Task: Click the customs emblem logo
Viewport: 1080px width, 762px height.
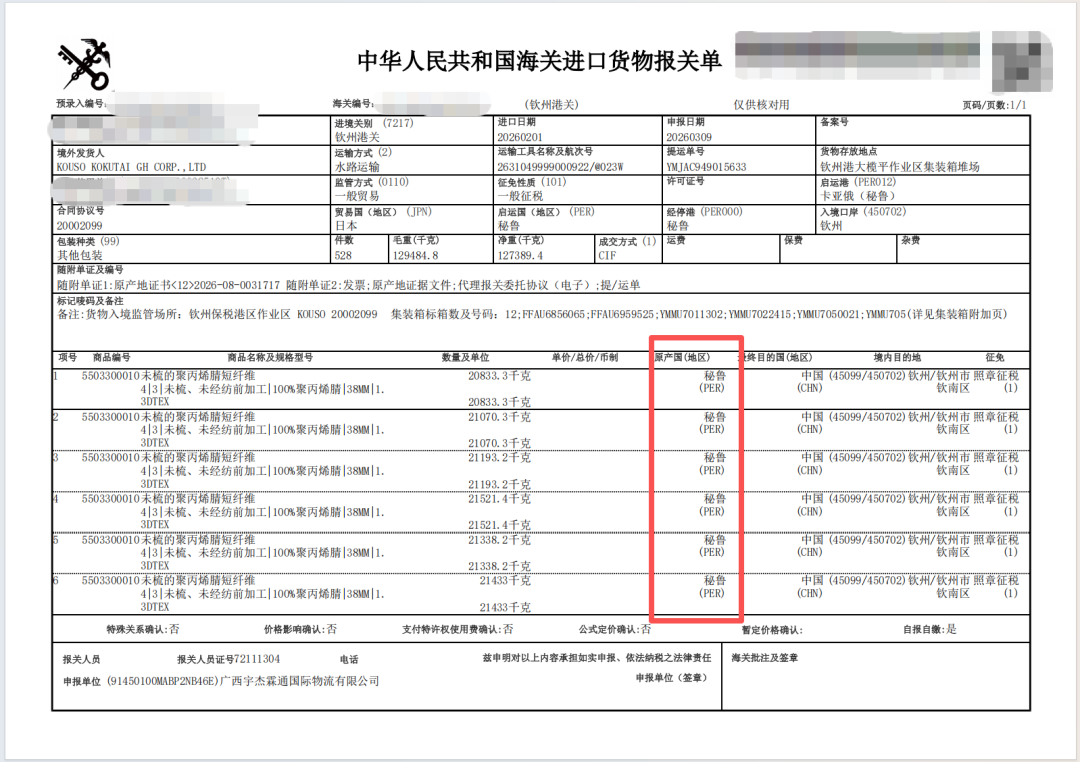Action: [84, 64]
